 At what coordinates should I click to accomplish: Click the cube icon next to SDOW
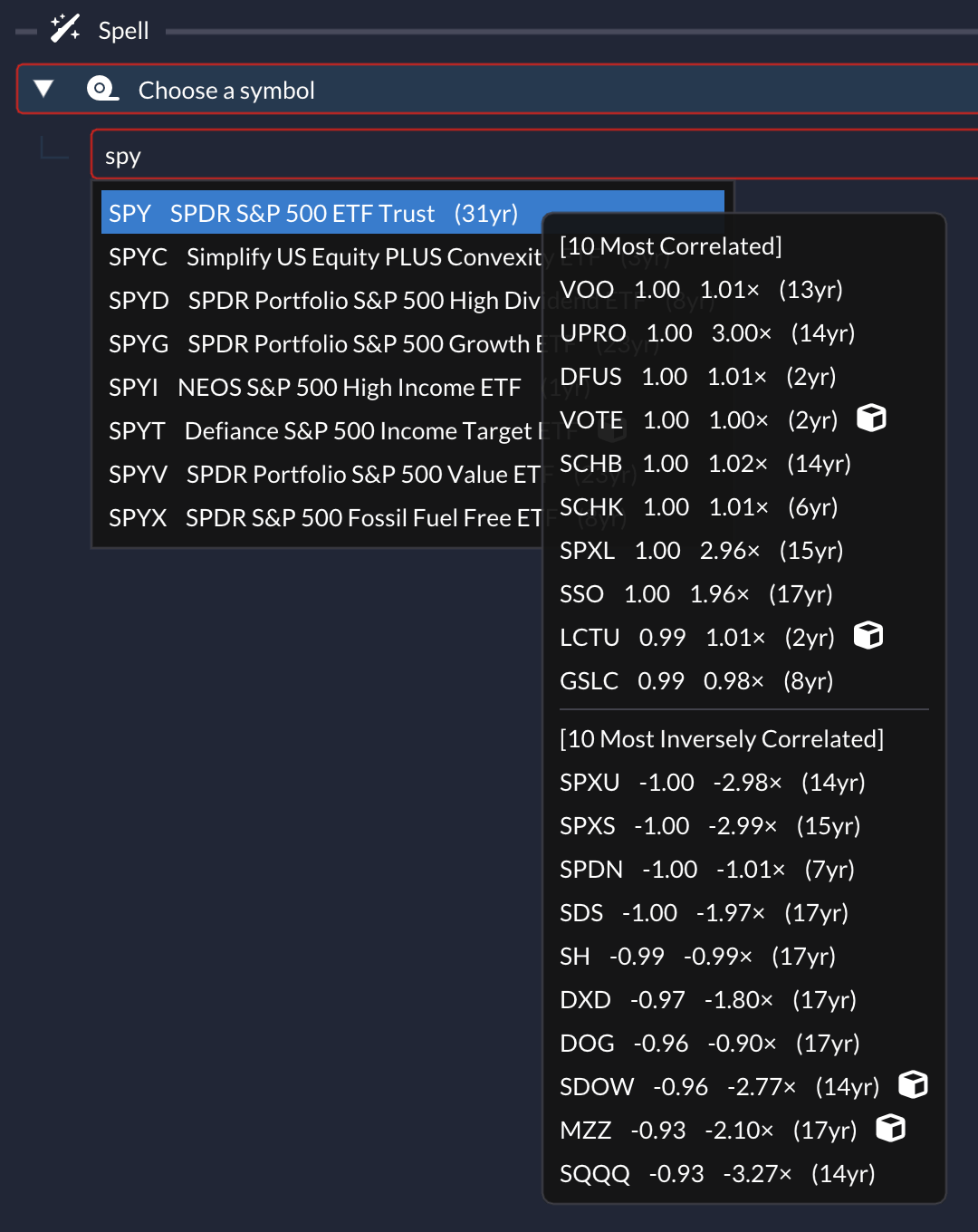pyautogui.click(x=913, y=1085)
